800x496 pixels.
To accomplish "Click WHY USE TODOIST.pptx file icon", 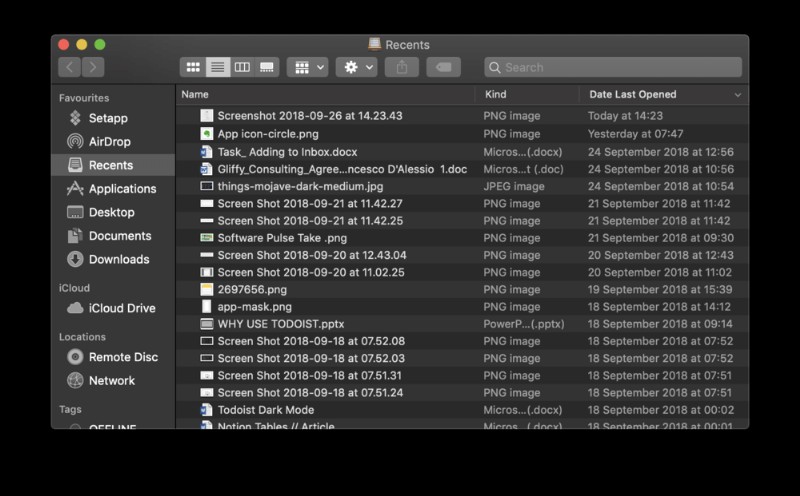I will click(x=206, y=324).
